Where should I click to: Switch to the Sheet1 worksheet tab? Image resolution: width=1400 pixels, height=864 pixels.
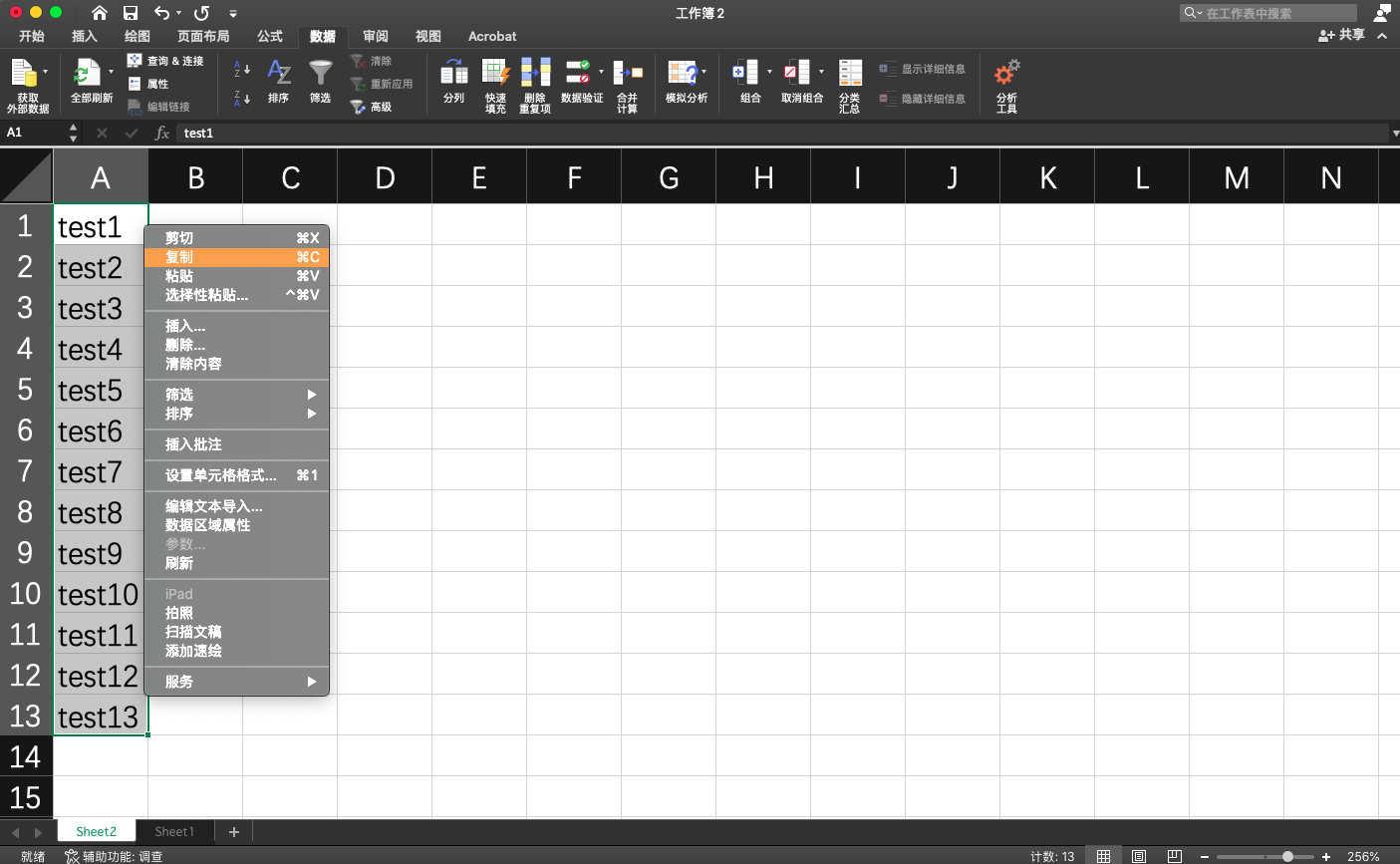tap(174, 830)
